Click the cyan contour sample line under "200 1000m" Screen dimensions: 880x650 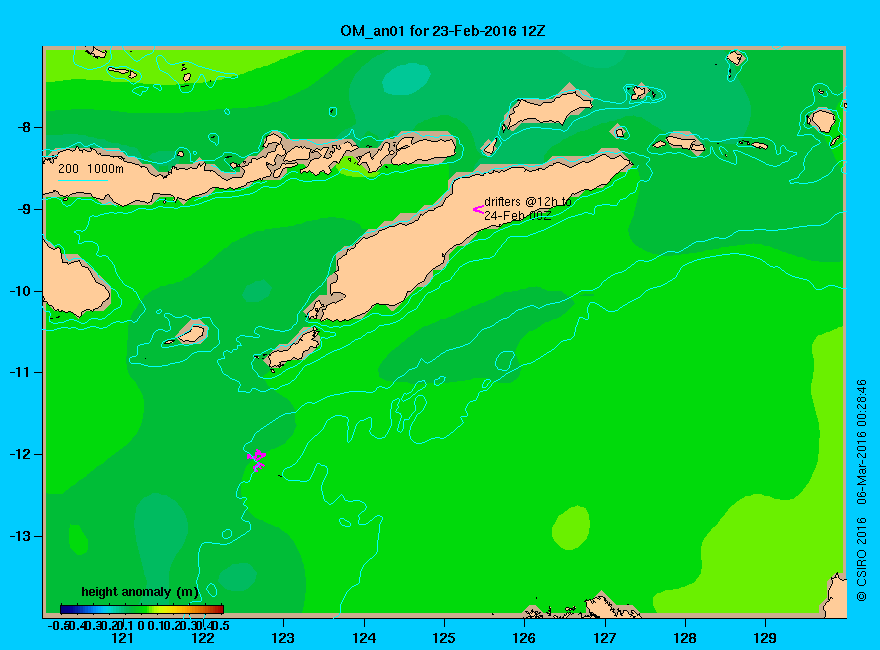pos(83,180)
